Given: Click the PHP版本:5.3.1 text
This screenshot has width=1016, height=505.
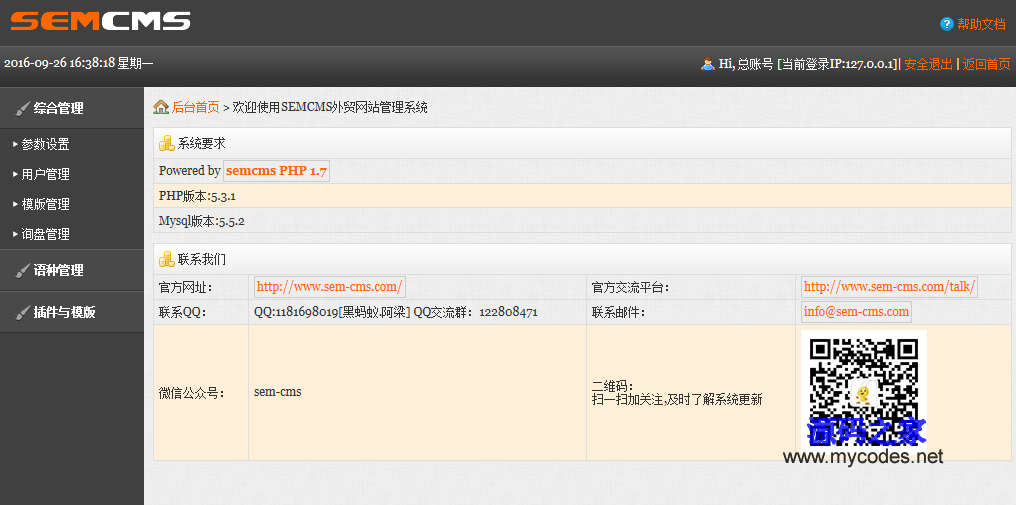Looking at the screenshot, I should 197,196.
